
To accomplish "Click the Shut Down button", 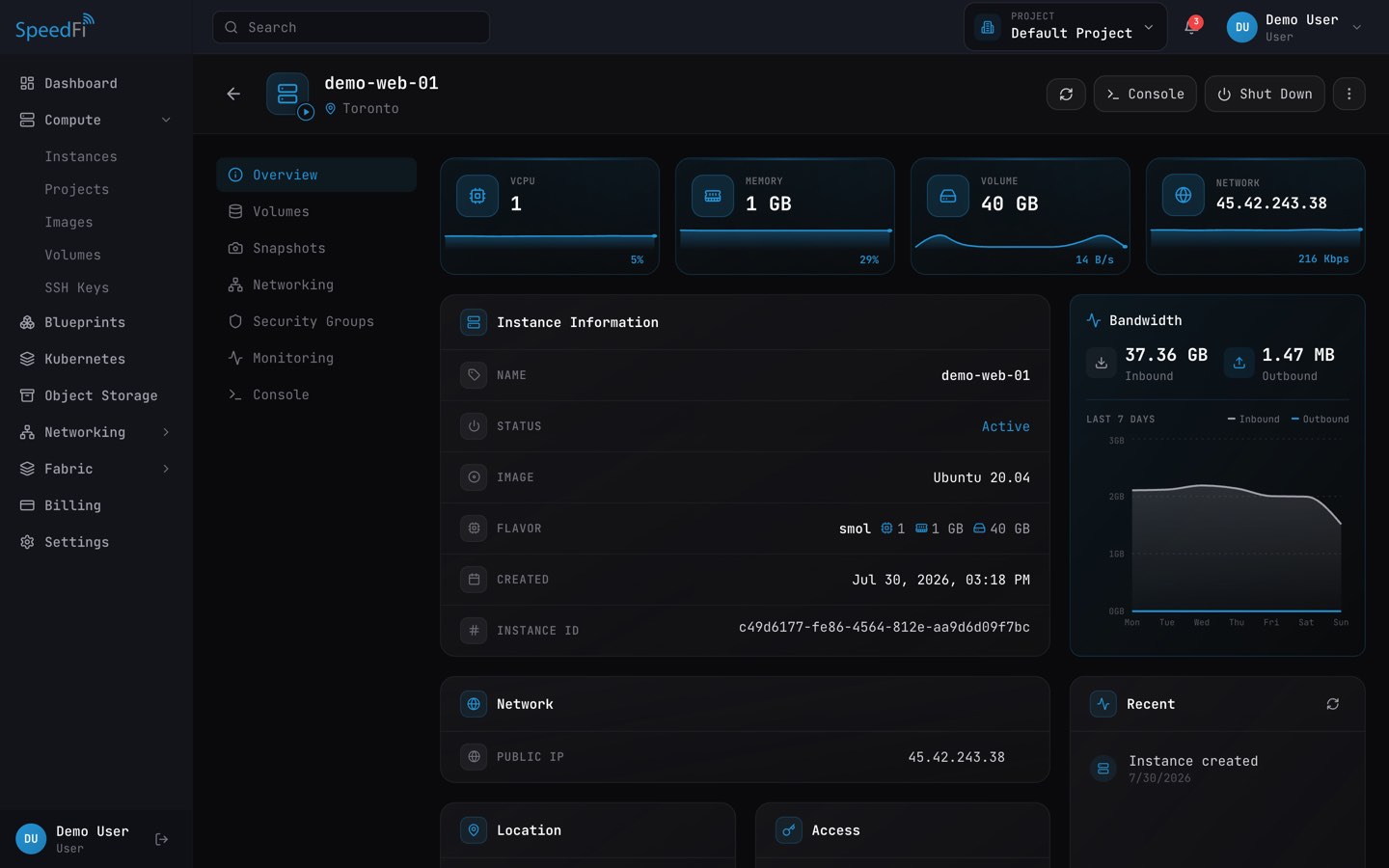I will coord(1265,94).
